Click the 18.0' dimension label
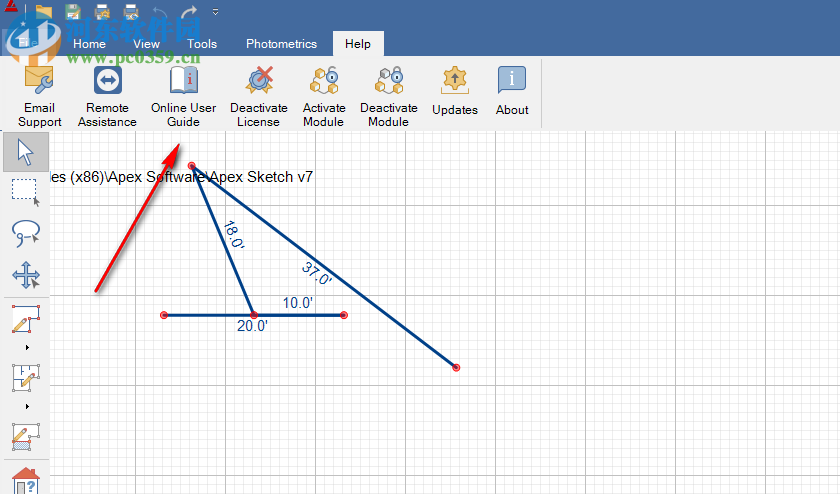The width and height of the screenshot is (840, 494). (234, 235)
